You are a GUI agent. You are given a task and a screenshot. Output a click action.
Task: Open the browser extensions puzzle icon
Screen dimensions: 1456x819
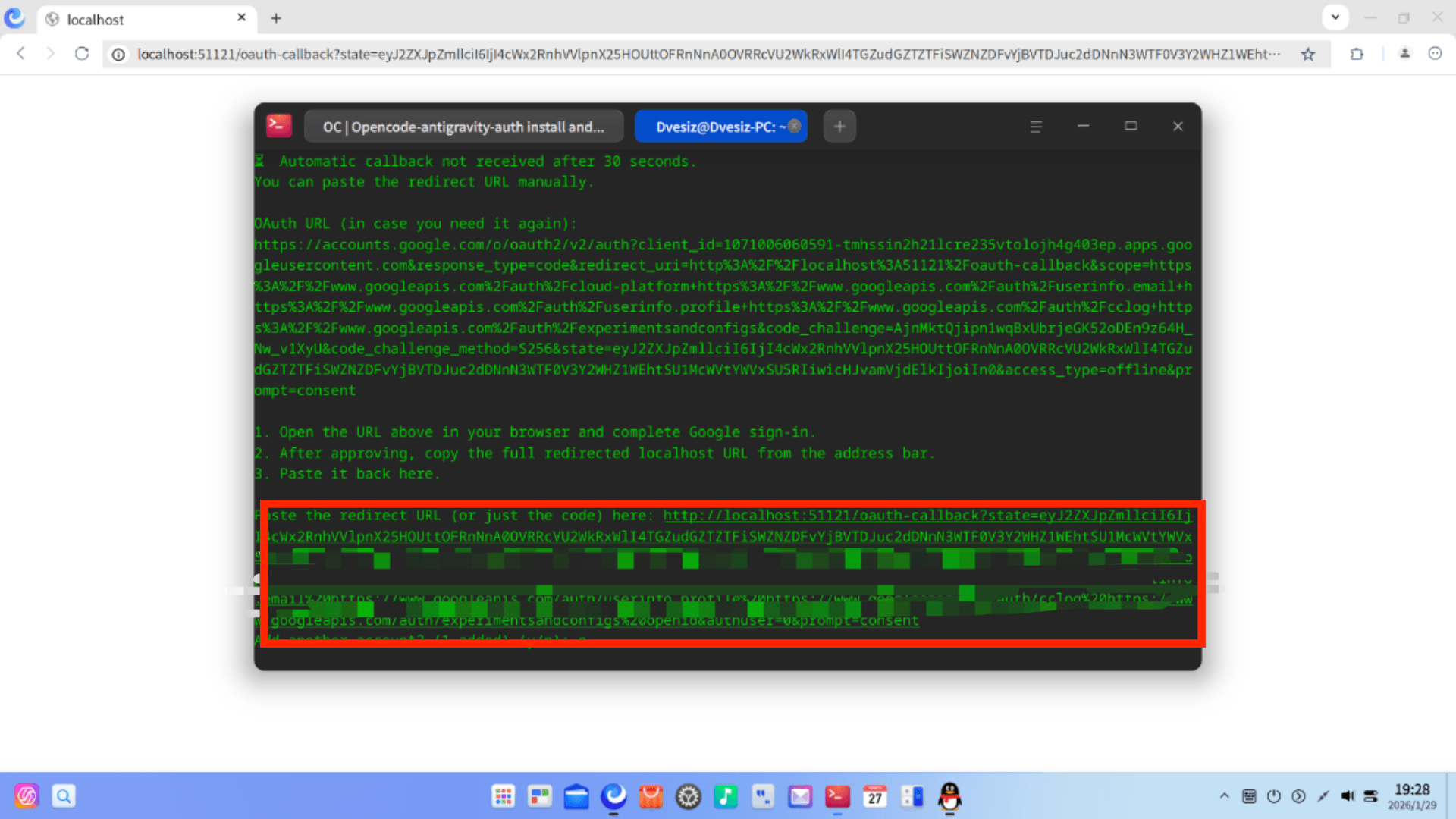tap(1357, 54)
